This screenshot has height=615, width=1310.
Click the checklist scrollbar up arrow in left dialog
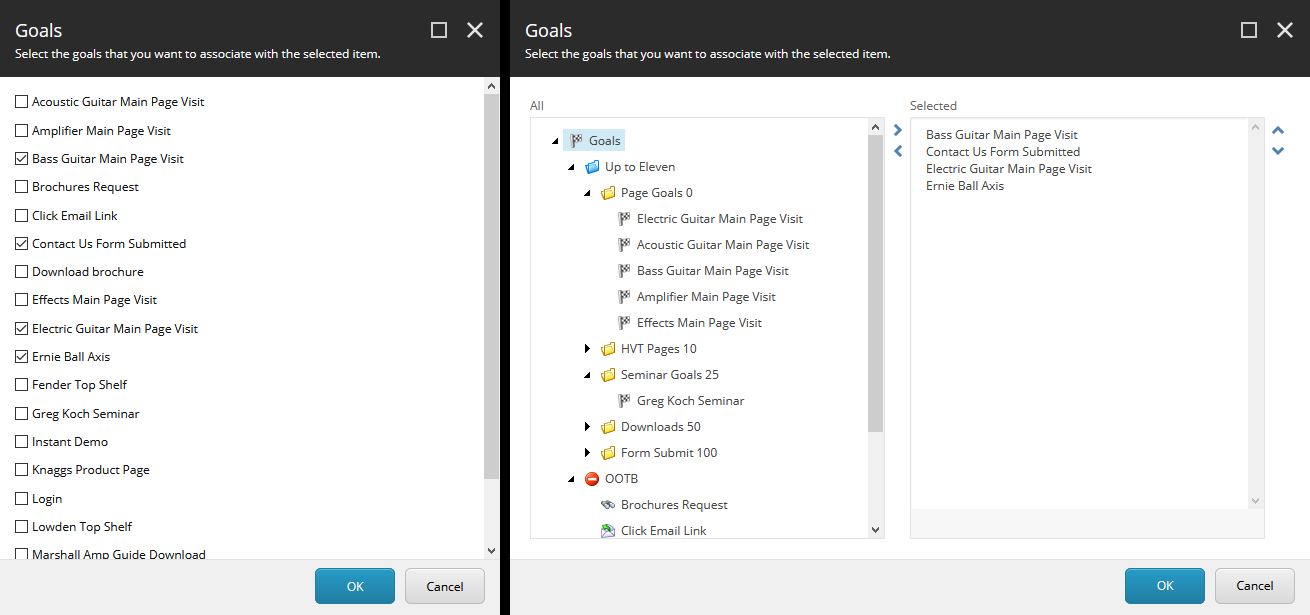[x=491, y=87]
